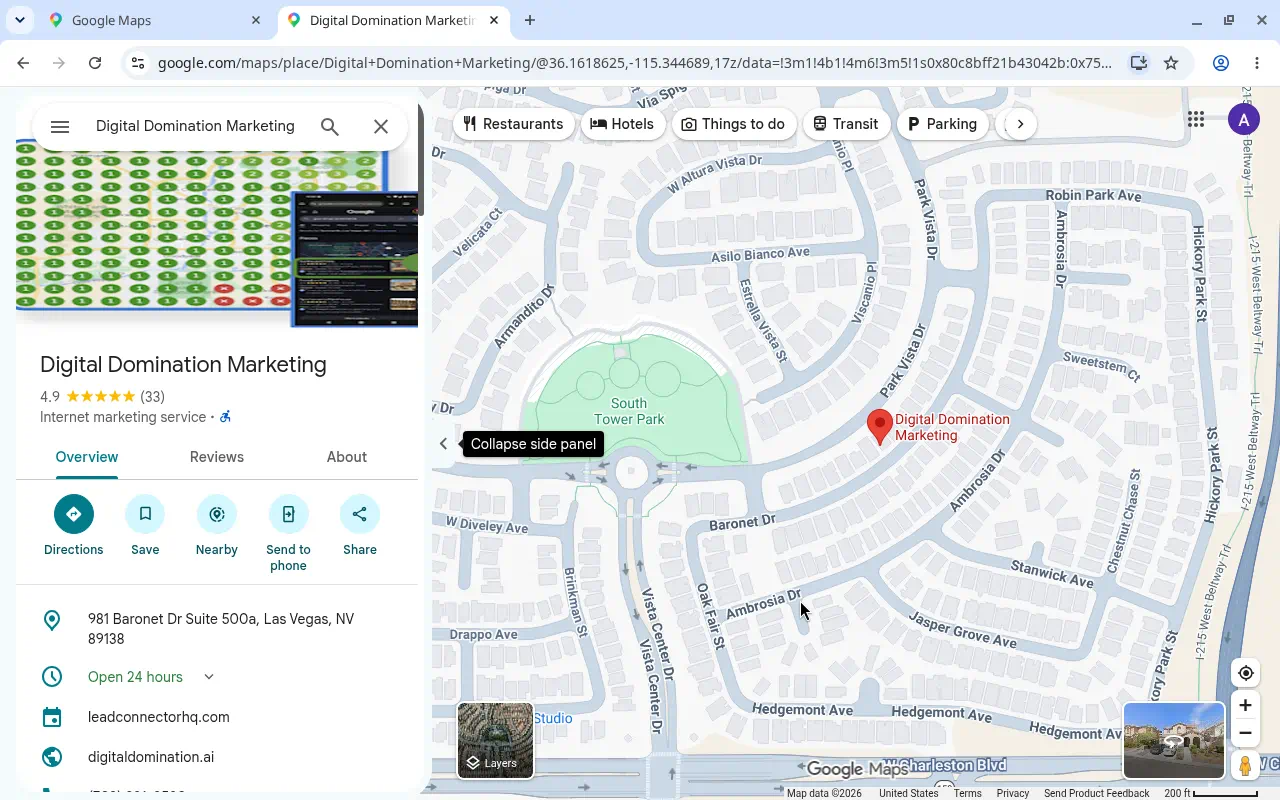Go back in the browser
1280x800 pixels.
pos(23,63)
